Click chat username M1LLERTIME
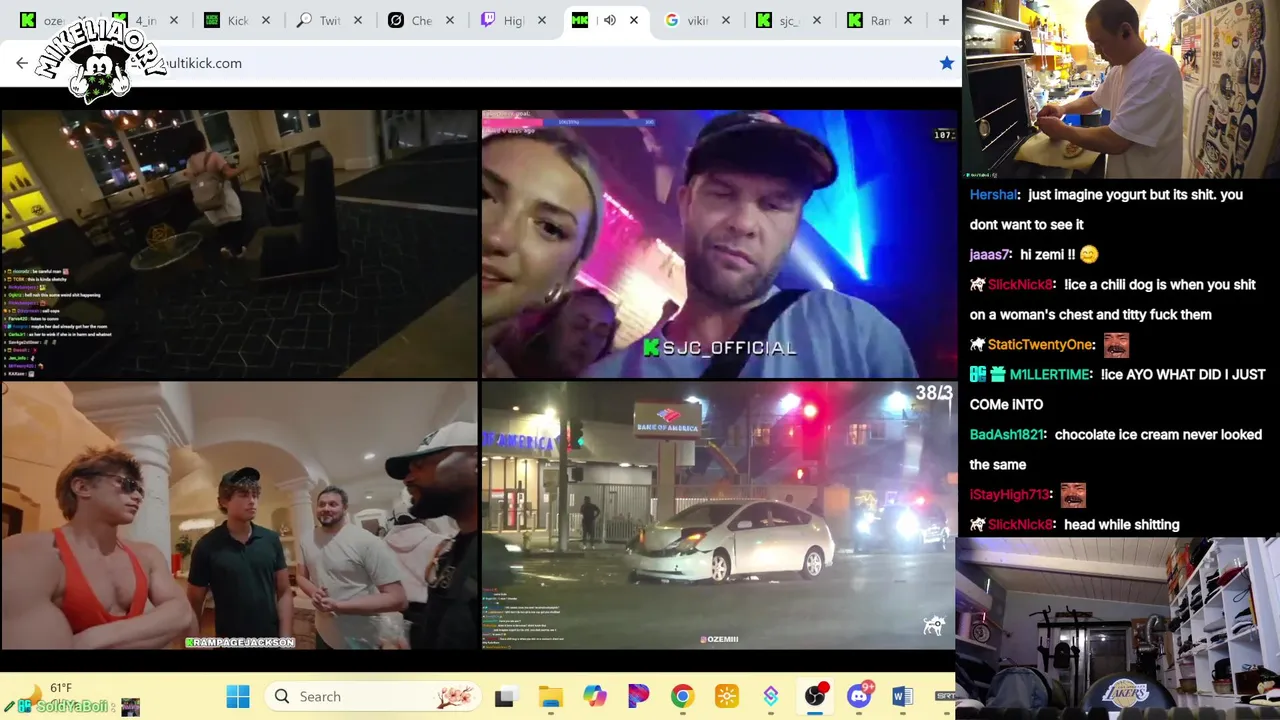The height and width of the screenshot is (720, 1280). tap(1050, 375)
